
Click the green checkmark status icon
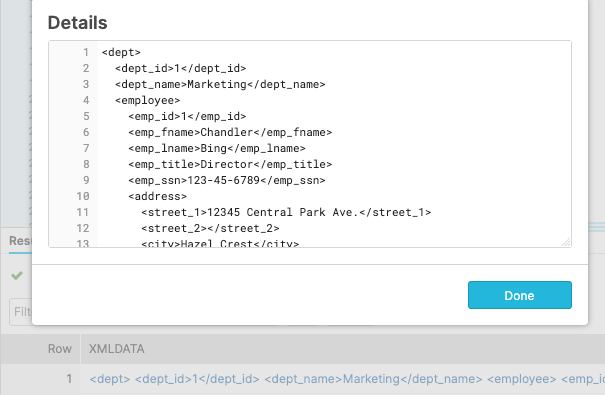pyautogui.click(x=17, y=275)
